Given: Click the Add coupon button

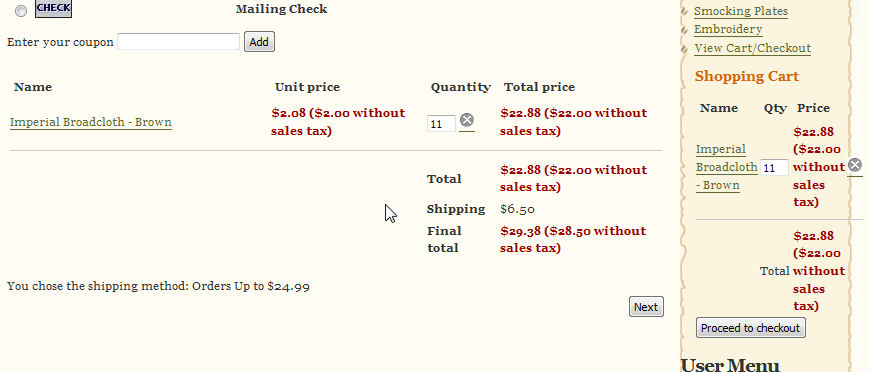Looking at the screenshot, I should (259, 42).
